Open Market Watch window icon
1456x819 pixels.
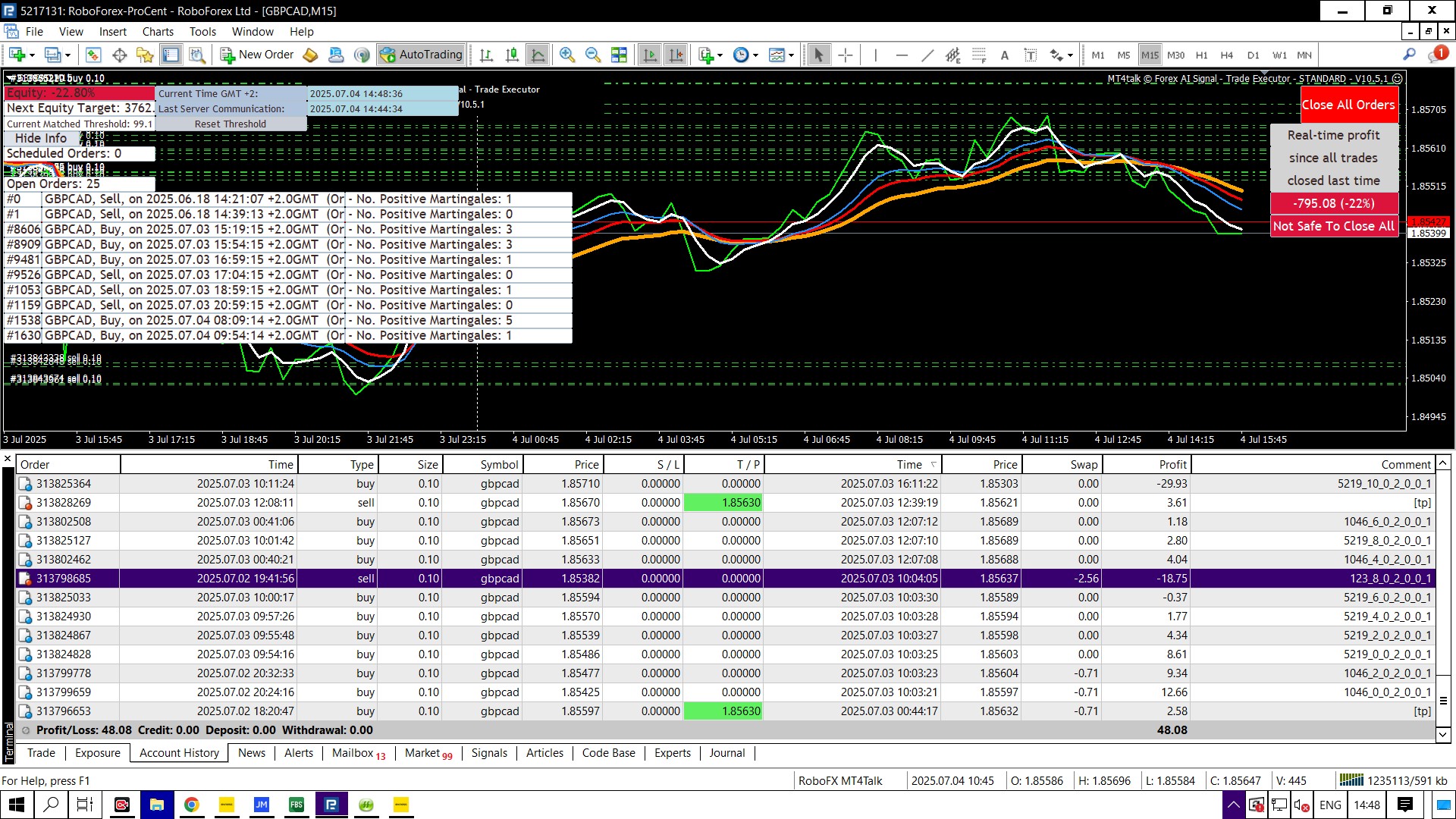coord(93,55)
